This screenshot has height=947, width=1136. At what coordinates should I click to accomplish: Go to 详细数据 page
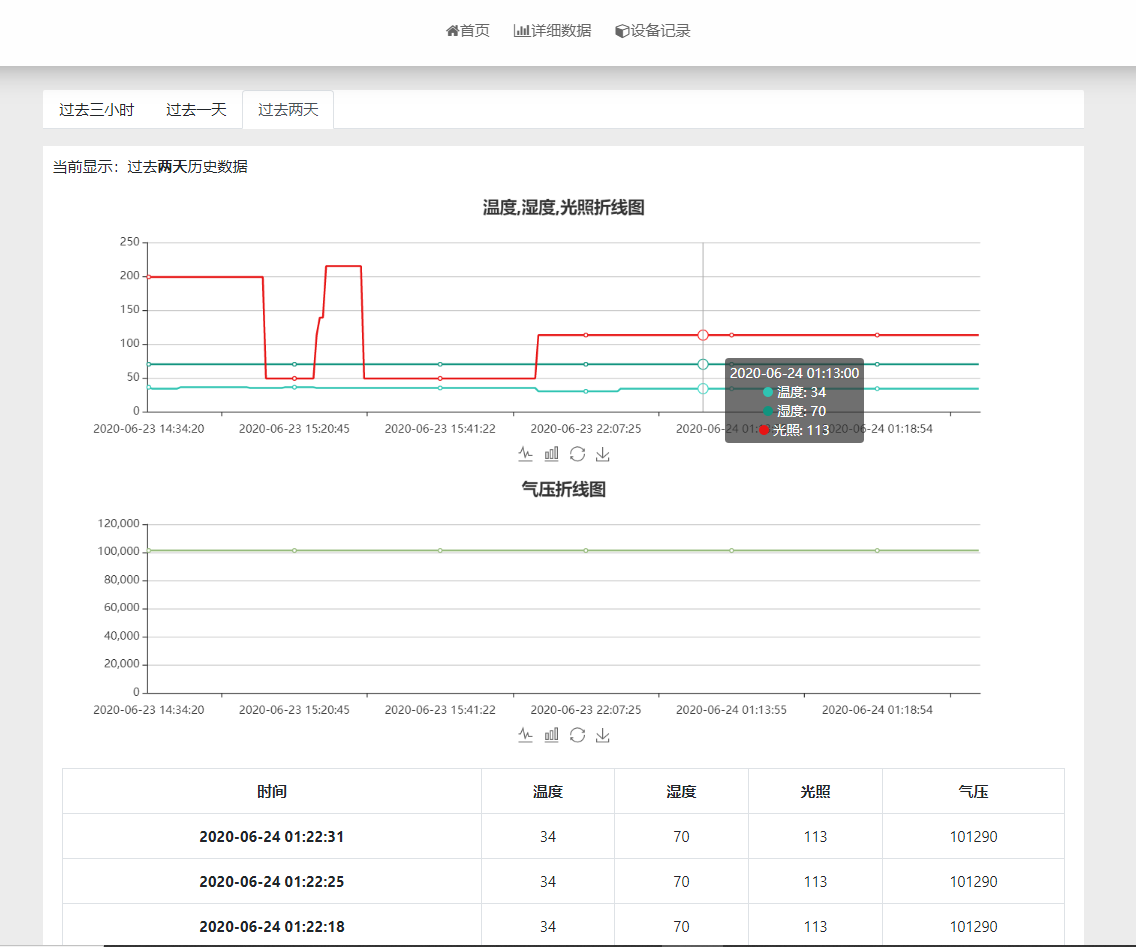coord(552,31)
